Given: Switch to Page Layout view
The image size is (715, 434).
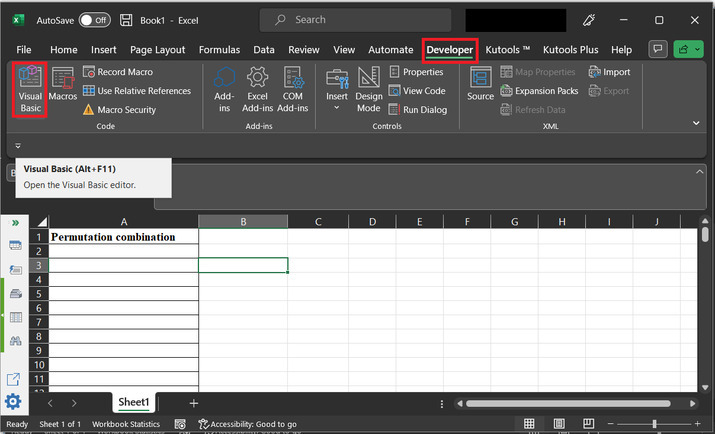Looking at the screenshot, I should [559, 424].
